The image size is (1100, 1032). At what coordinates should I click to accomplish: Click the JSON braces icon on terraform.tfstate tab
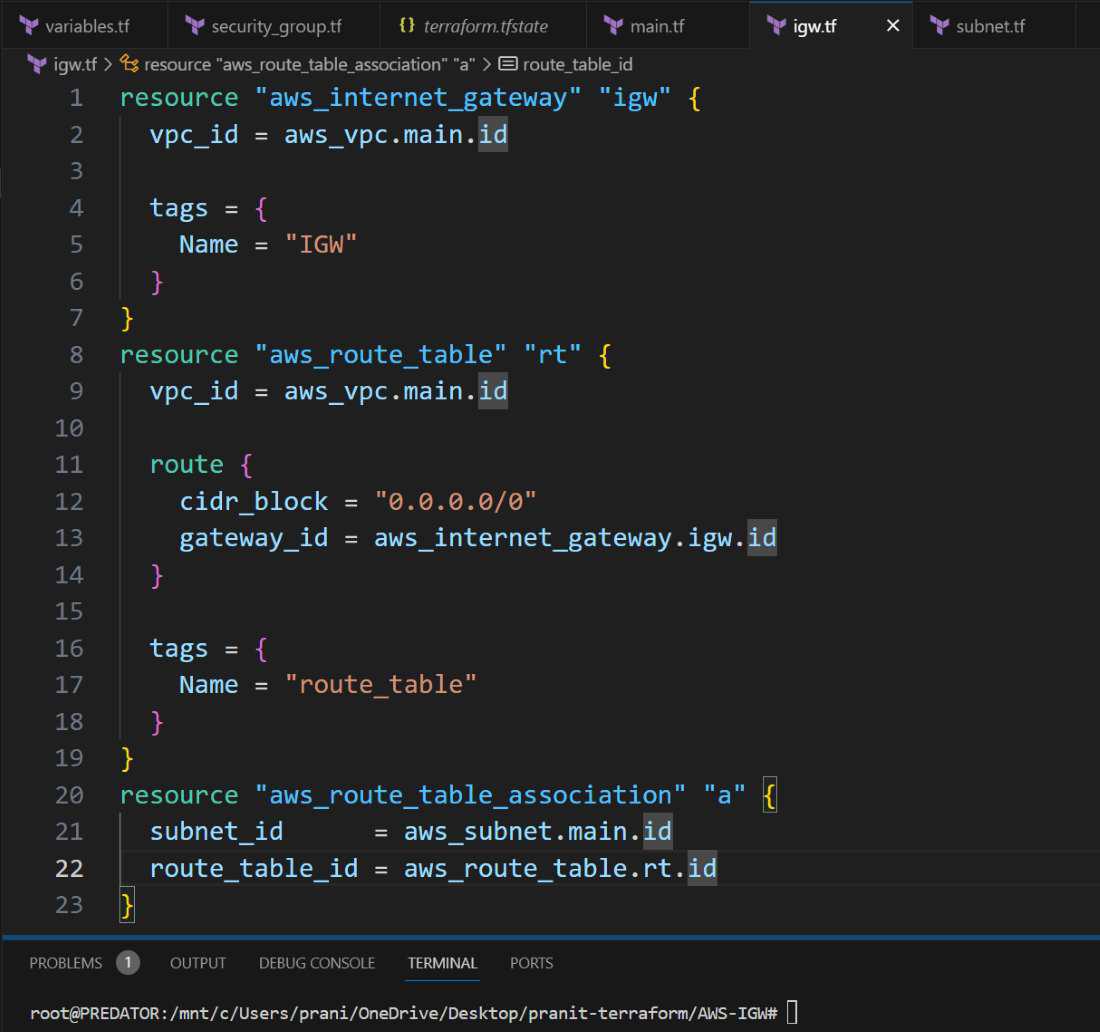(x=406, y=26)
